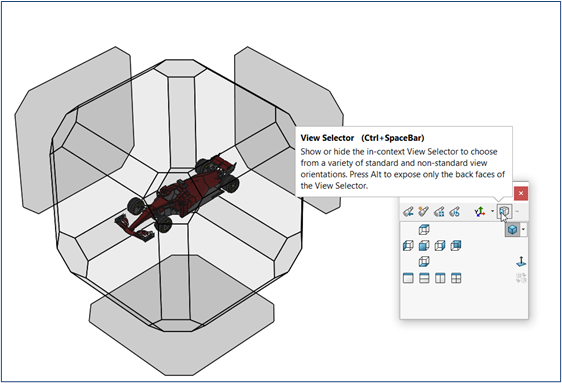The width and height of the screenshot is (562, 383).
Task: Select the Isometric blue cube view
Action: pos(512,229)
